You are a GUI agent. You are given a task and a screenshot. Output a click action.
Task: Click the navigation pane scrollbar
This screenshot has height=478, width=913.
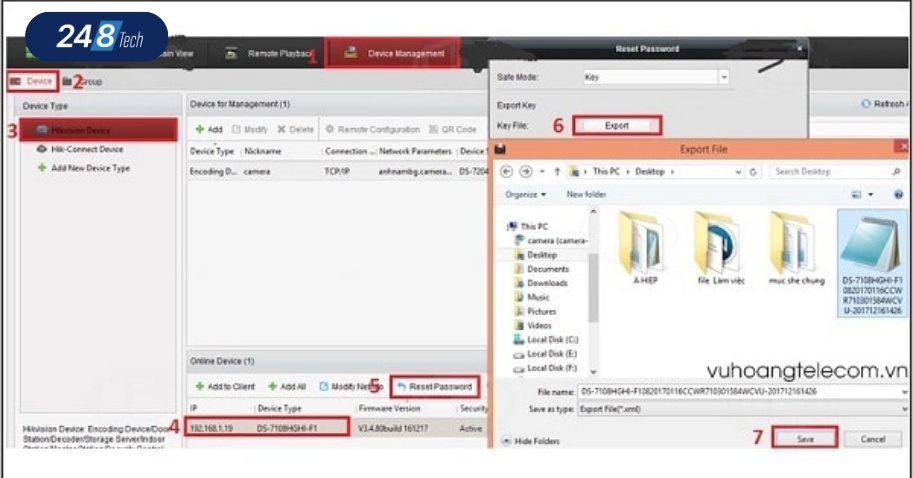(593, 289)
